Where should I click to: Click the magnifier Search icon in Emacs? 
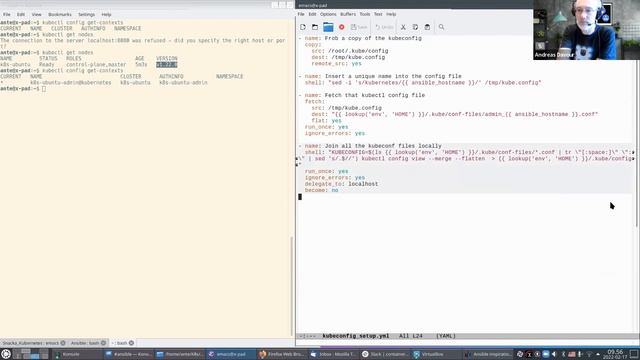[441, 27]
